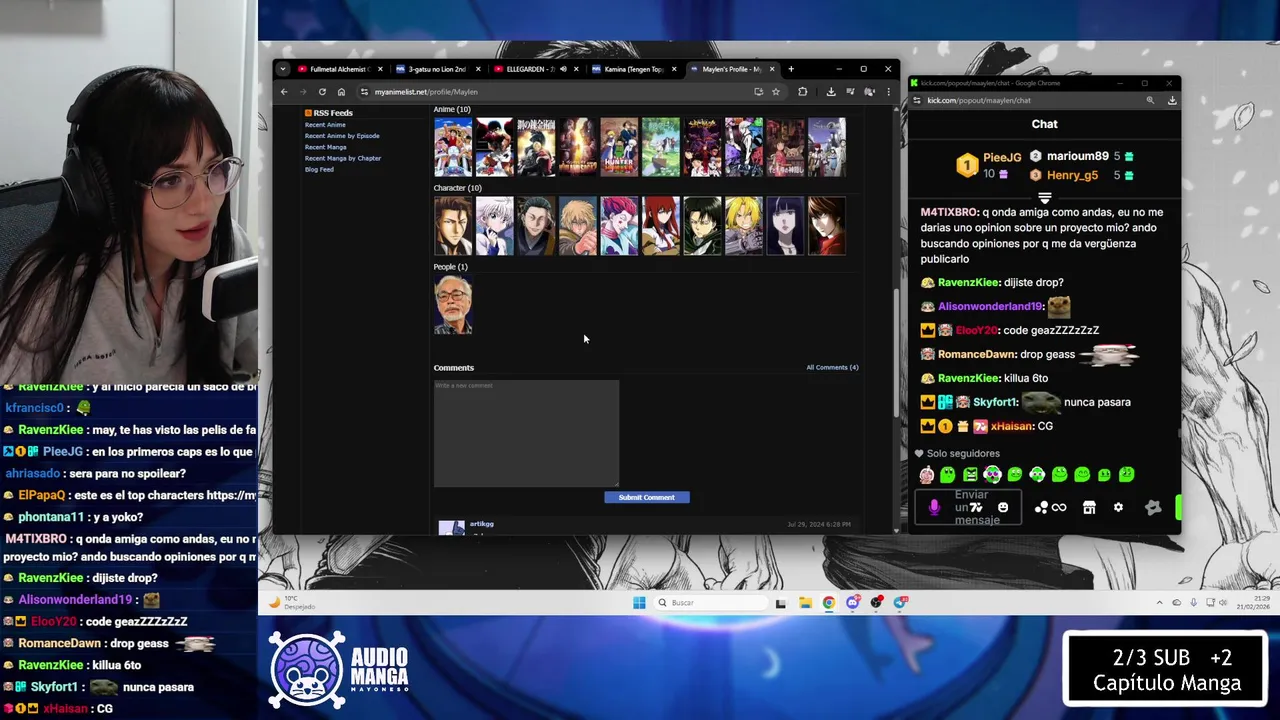Reload the MyAnimeList profile page
1280x720 pixels.
pos(322,92)
